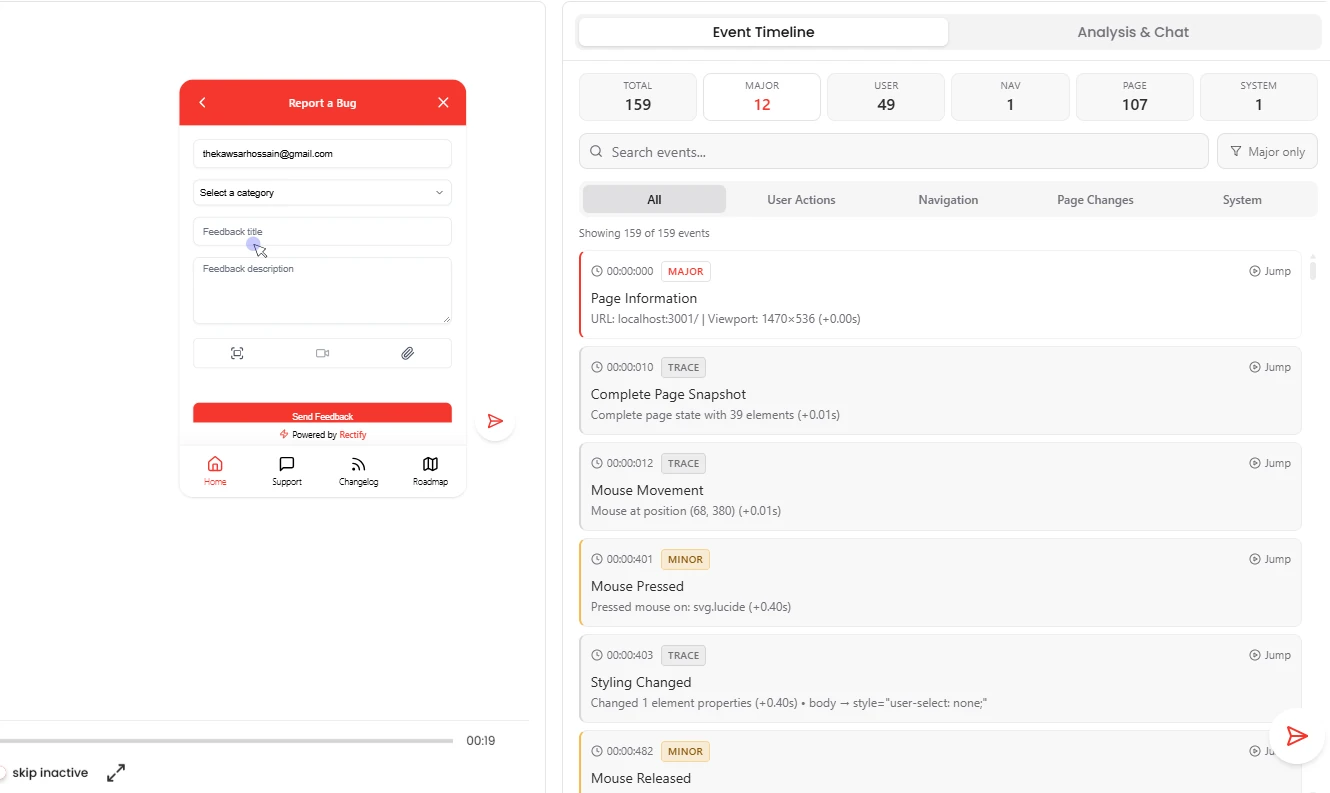Click the floating send button at bottom right
This screenshot has height=793, width=1330.
(x=1297, y=737)
